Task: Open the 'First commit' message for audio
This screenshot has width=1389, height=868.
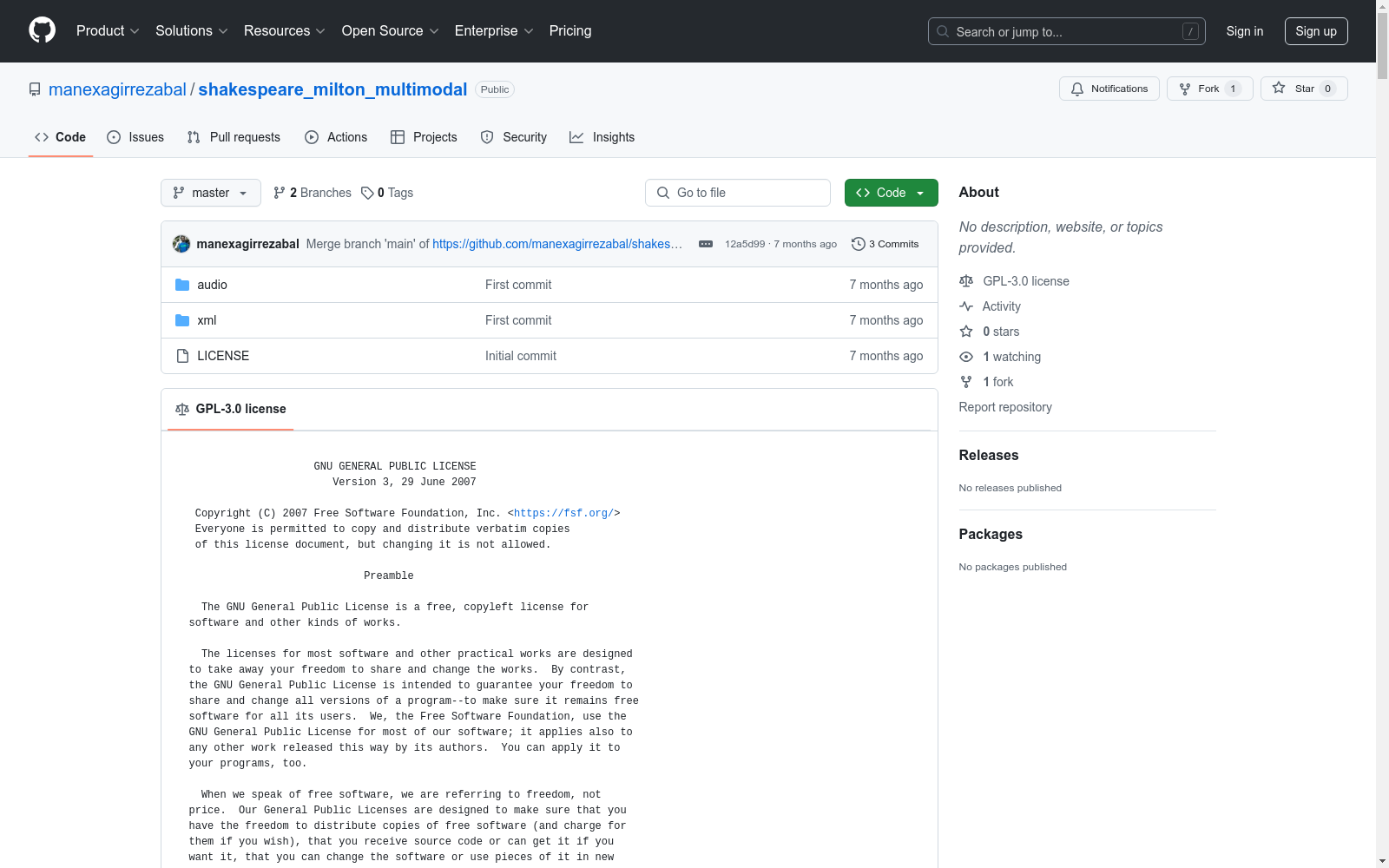Action: coord(518,285)
